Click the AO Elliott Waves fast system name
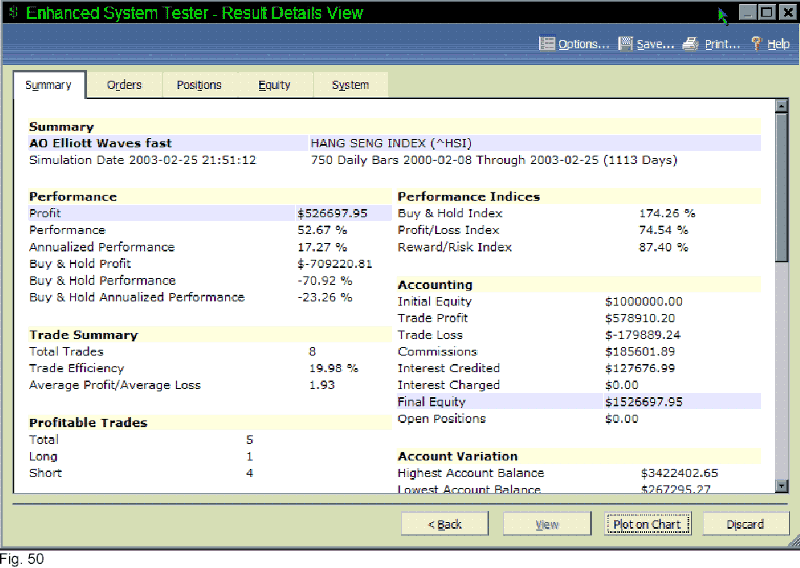The image size is (800, 568). pyautogui.click(x=101, y=143)
